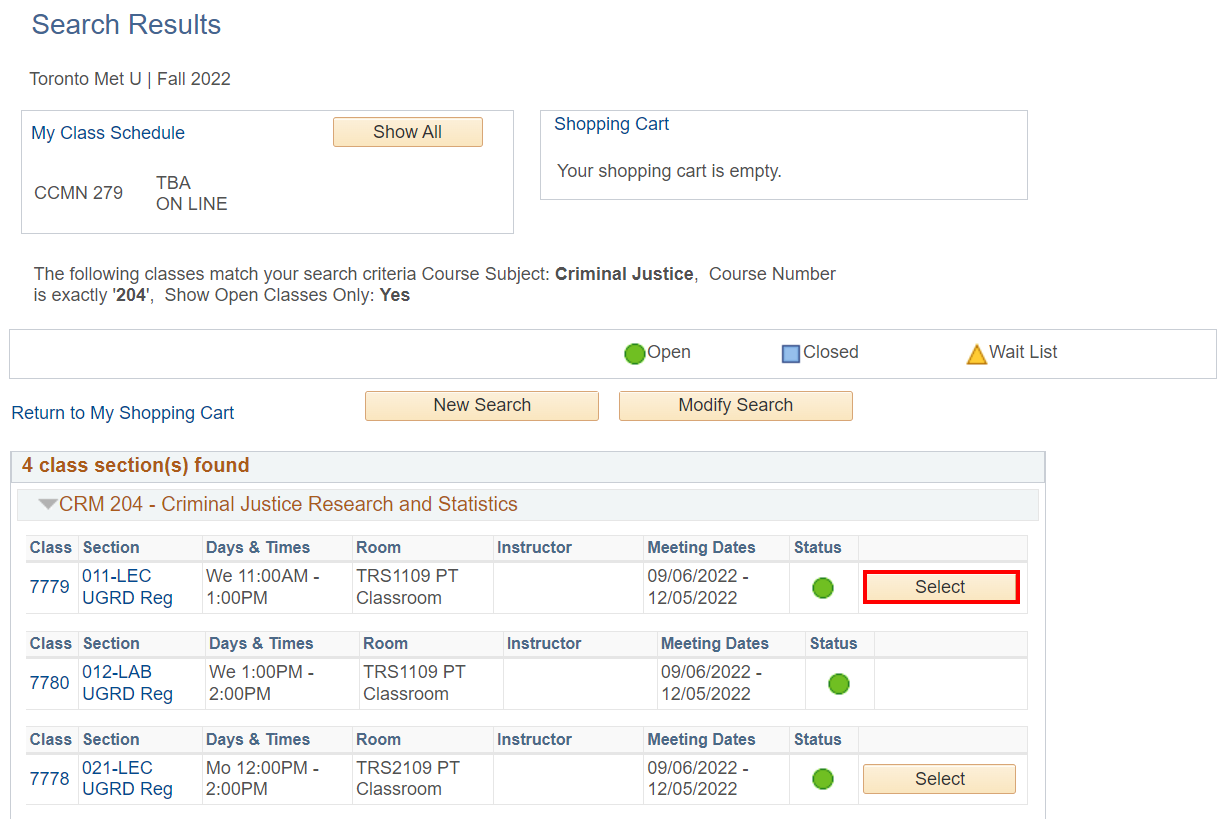The width and height of the screenshot is (1231, 819).
Task: Open the Shopping Cart link
Action: (611, 124)
